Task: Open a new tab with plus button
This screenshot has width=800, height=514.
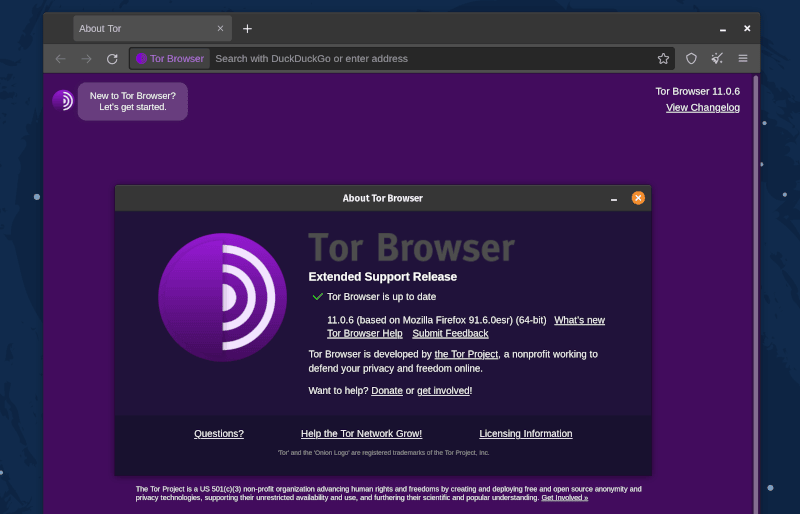Action: [247, 28]
